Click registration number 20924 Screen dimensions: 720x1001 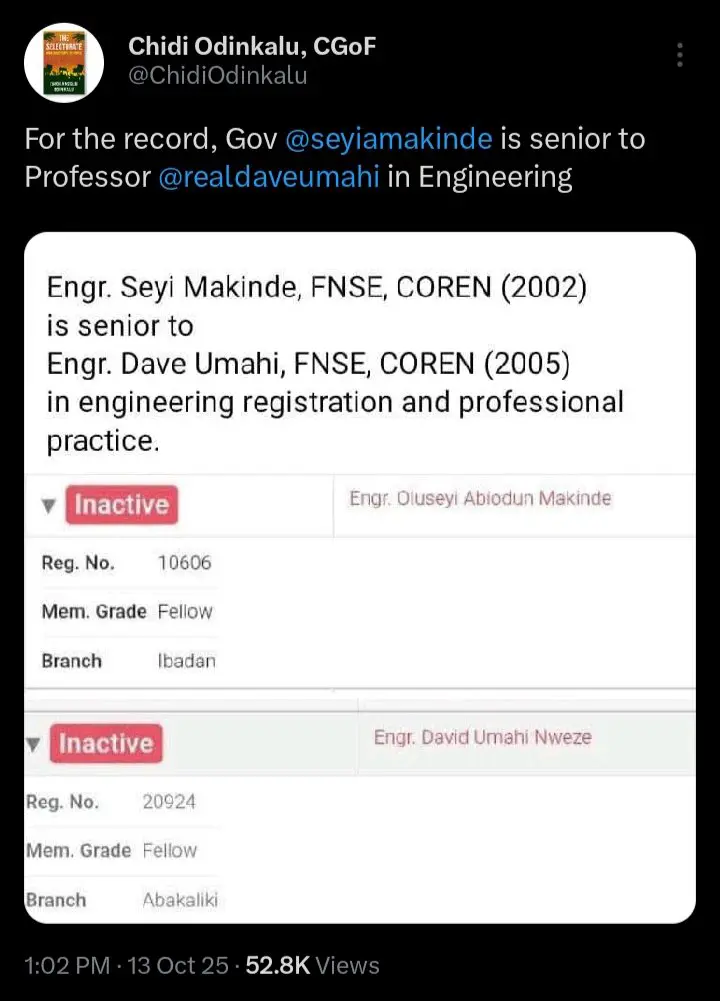pyautogui.click(x=169, y=801)
